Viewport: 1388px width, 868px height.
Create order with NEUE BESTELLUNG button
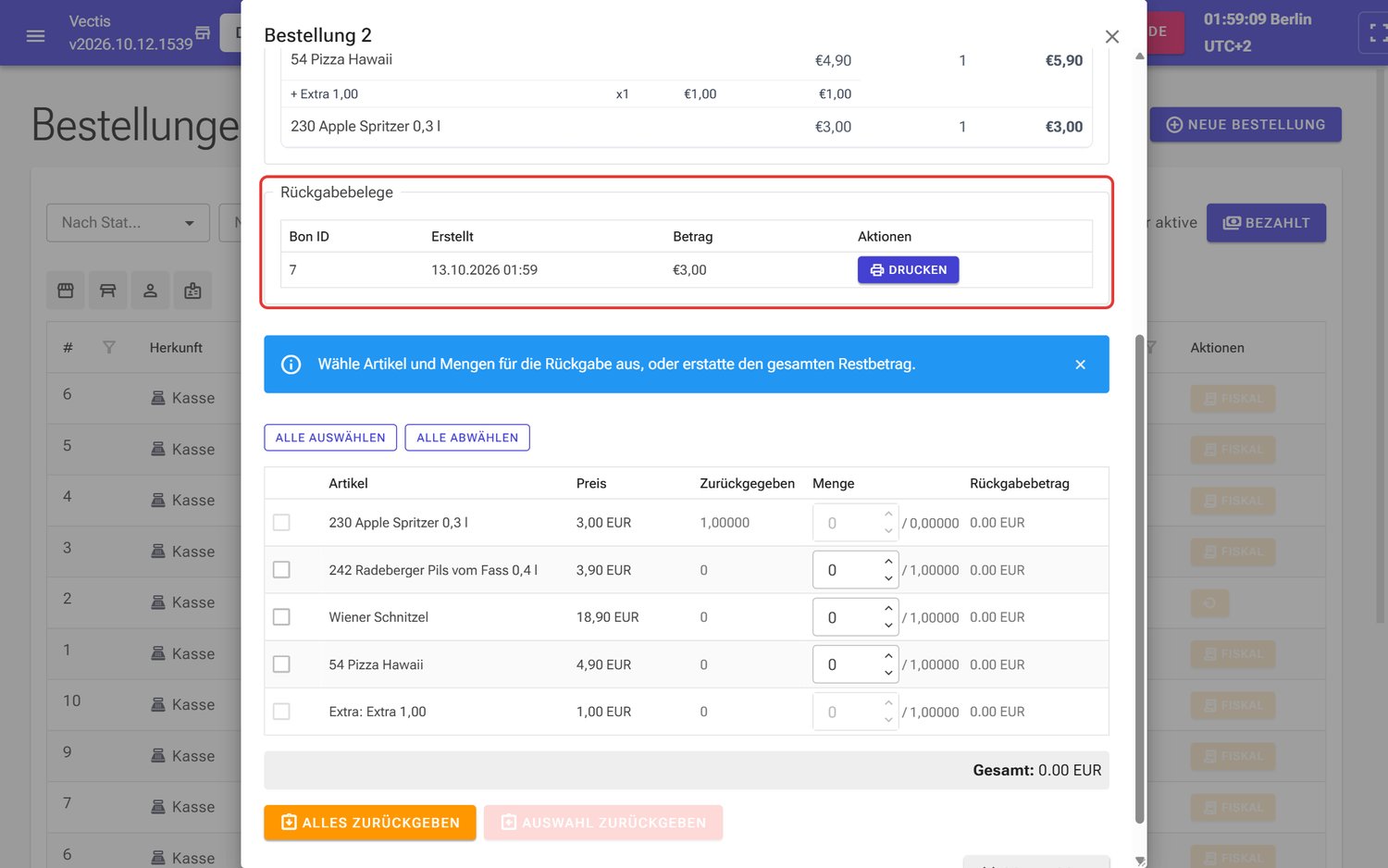1245,125
